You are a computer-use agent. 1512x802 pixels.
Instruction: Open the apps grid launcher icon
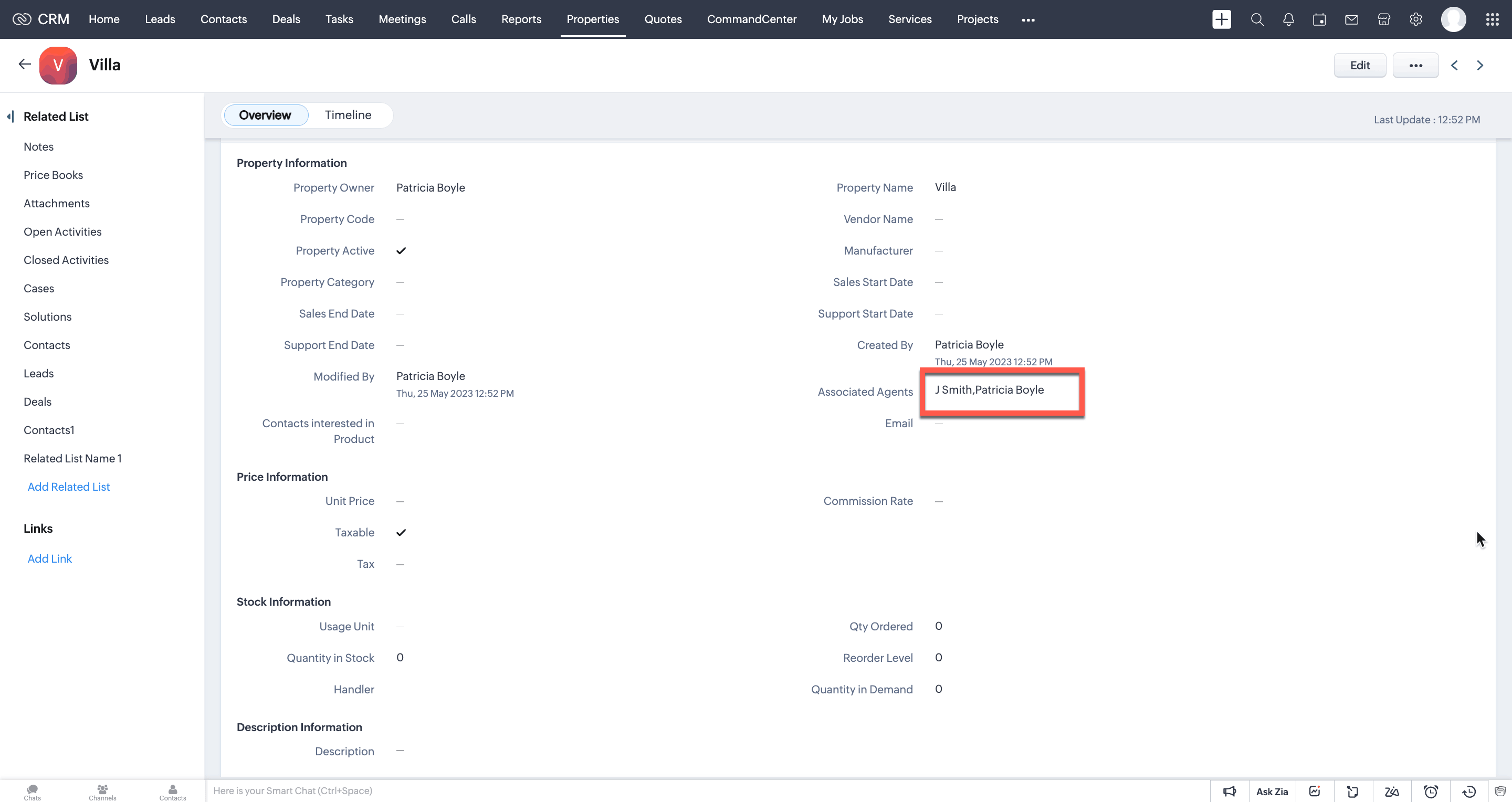(x=1492, y=19)
